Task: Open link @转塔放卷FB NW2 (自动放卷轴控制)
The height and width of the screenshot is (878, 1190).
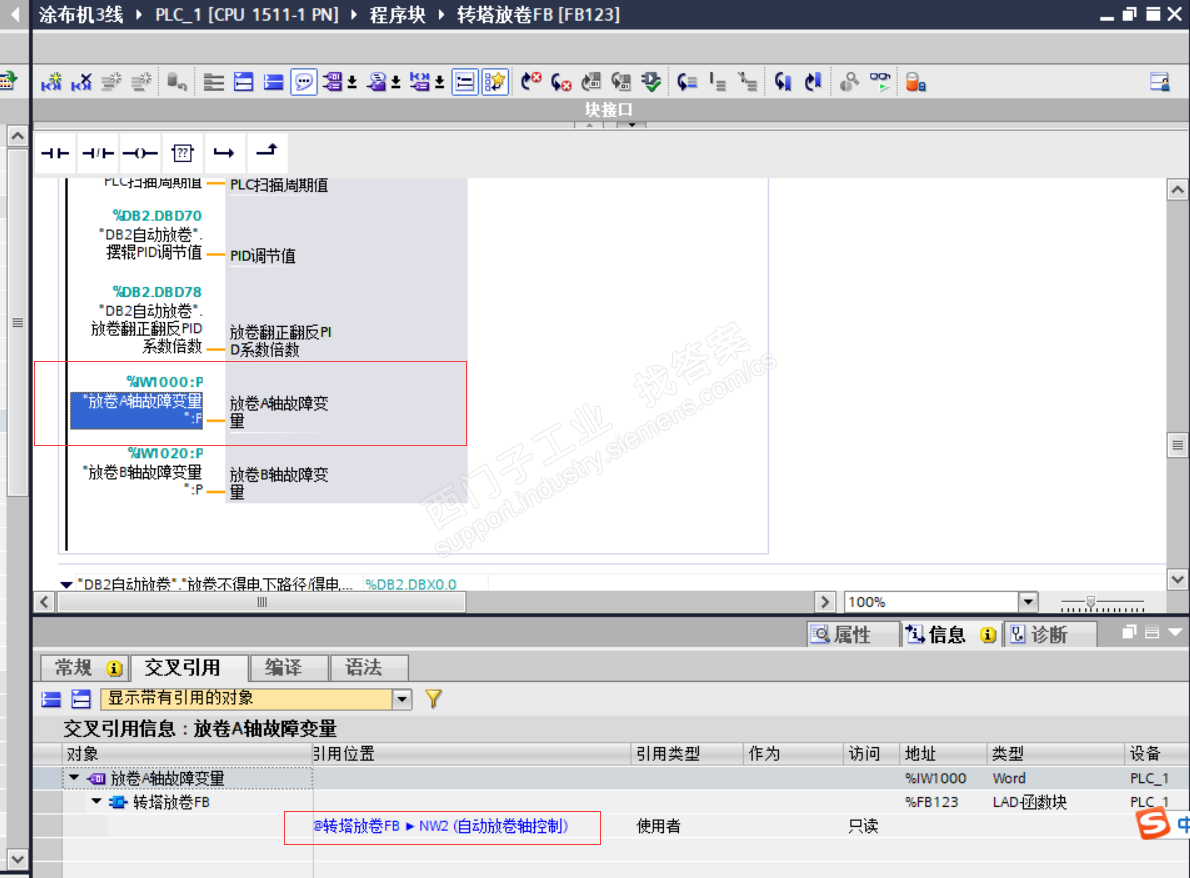Action: (x=441, y=826)
